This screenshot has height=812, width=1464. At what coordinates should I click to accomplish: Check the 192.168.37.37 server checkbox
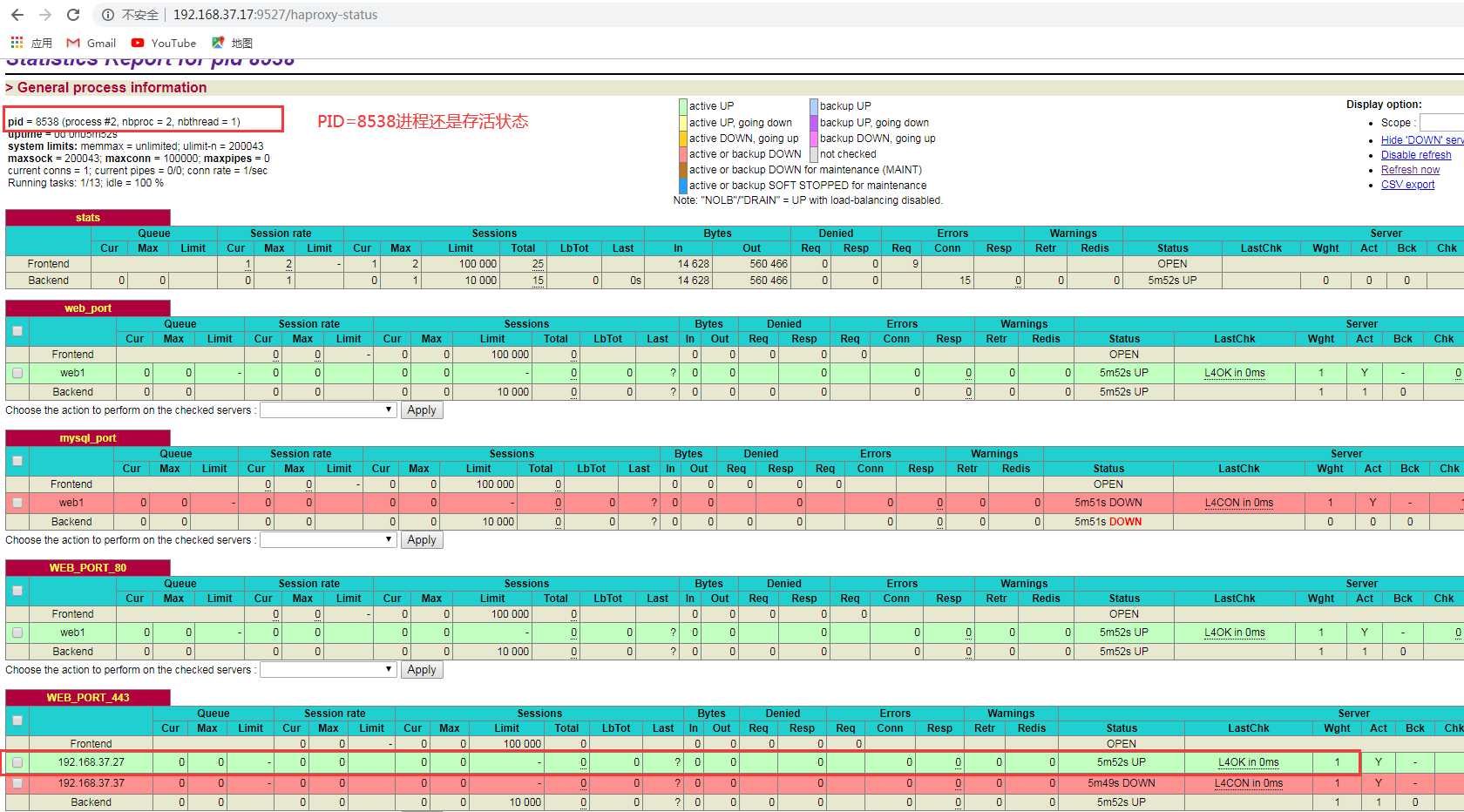tap(17, 783)
